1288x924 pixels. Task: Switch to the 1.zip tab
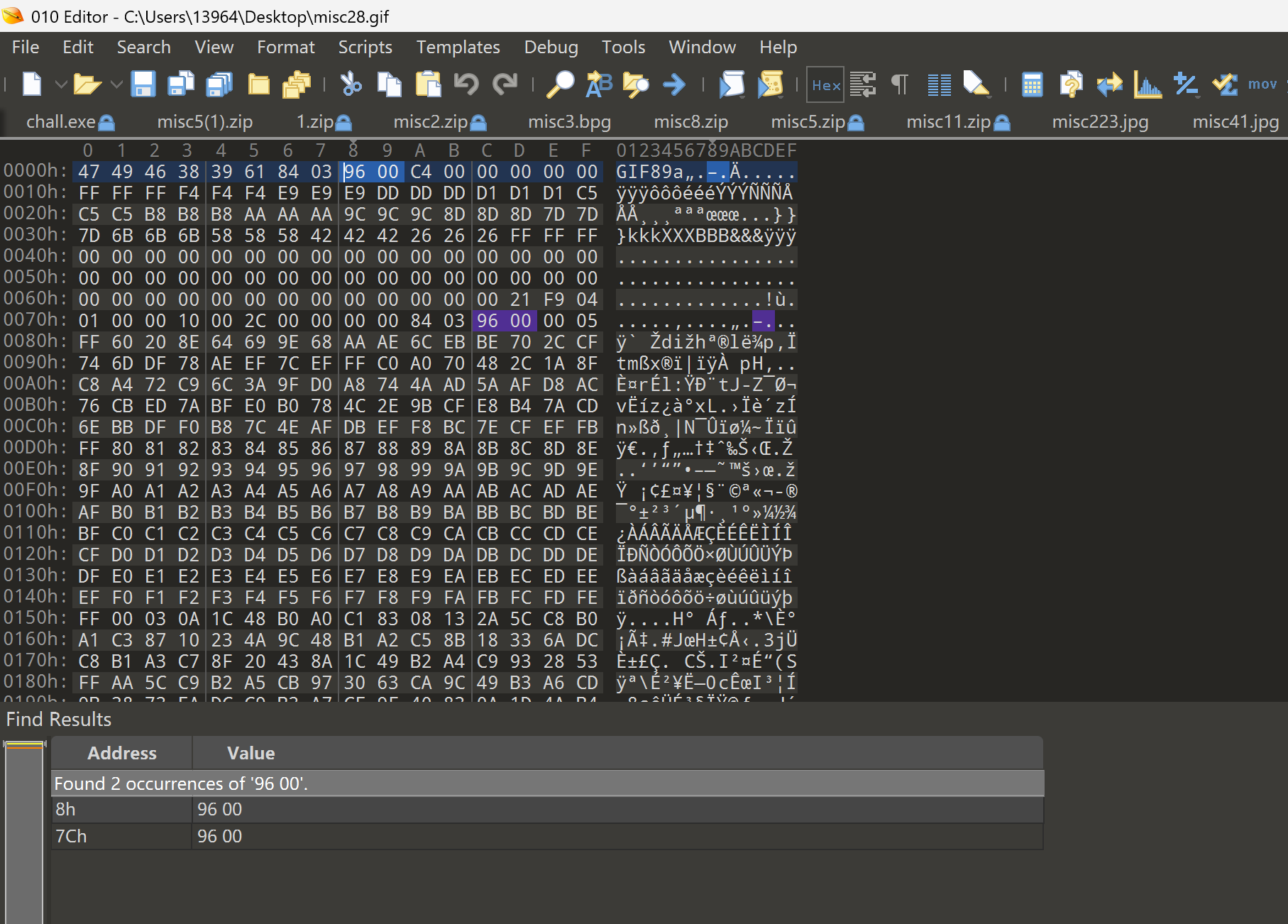324,122
